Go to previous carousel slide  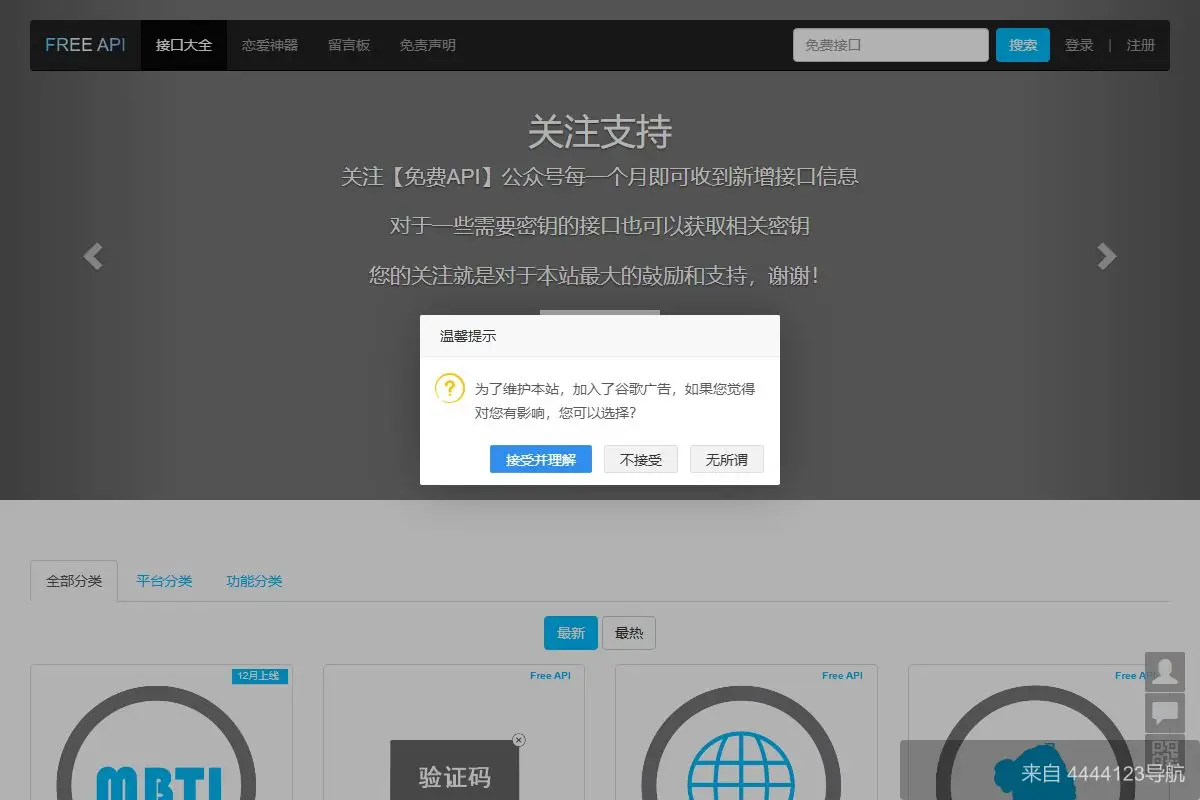(x=92, y=256)
